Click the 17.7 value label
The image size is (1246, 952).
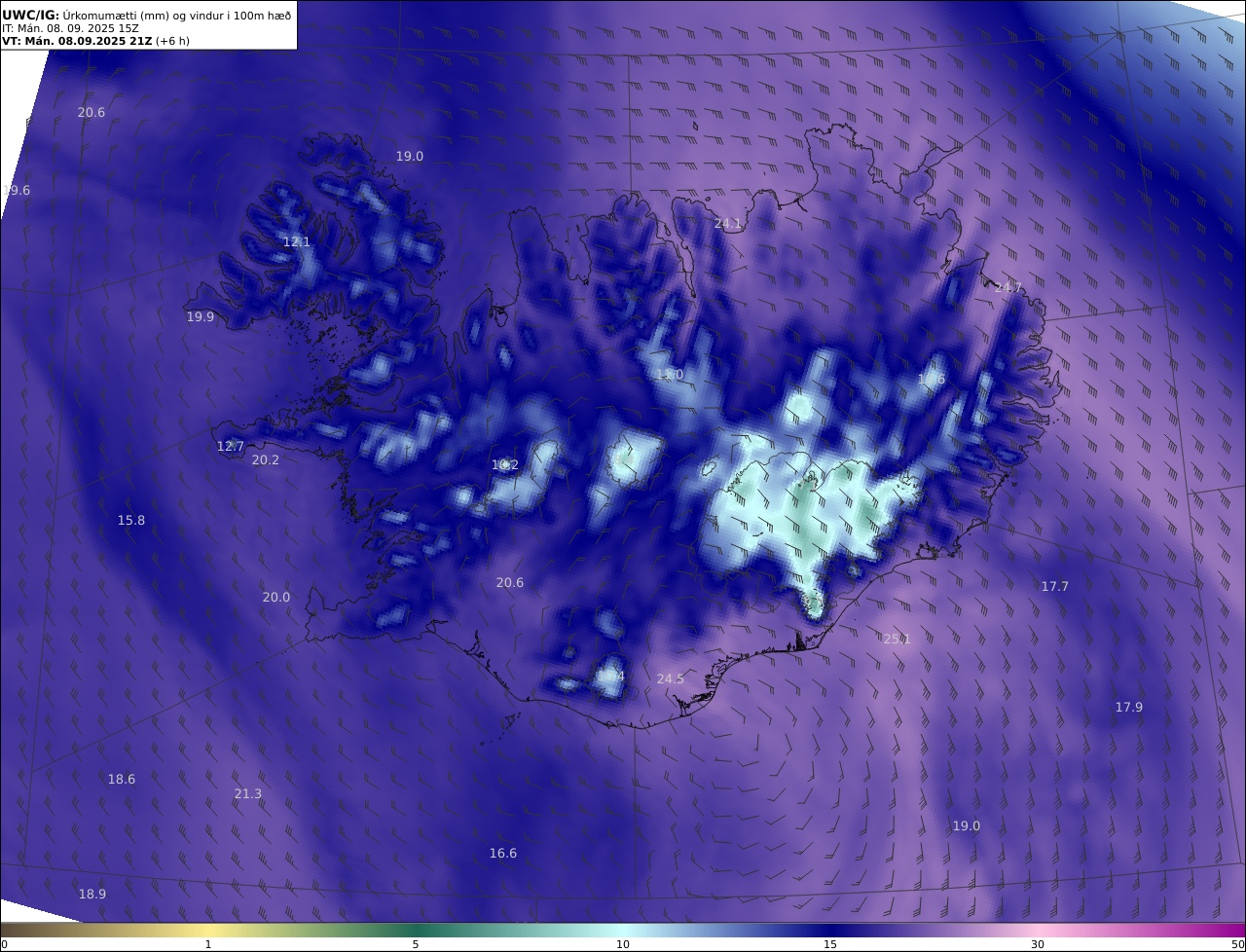point(1055,587)
